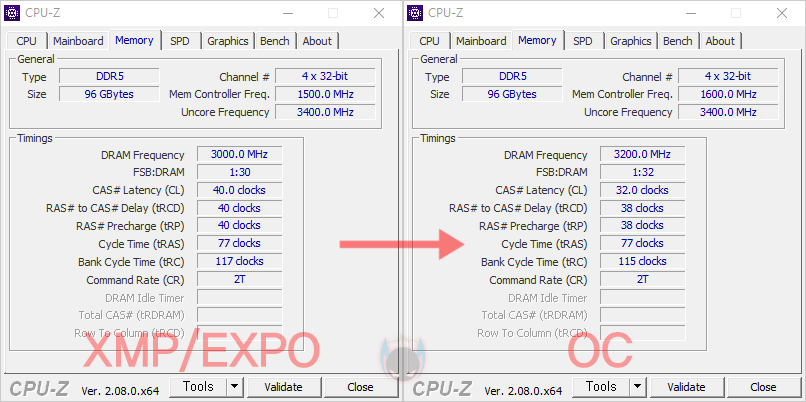
Task: Open the CPU tab in left window
Action: (27, 41)
